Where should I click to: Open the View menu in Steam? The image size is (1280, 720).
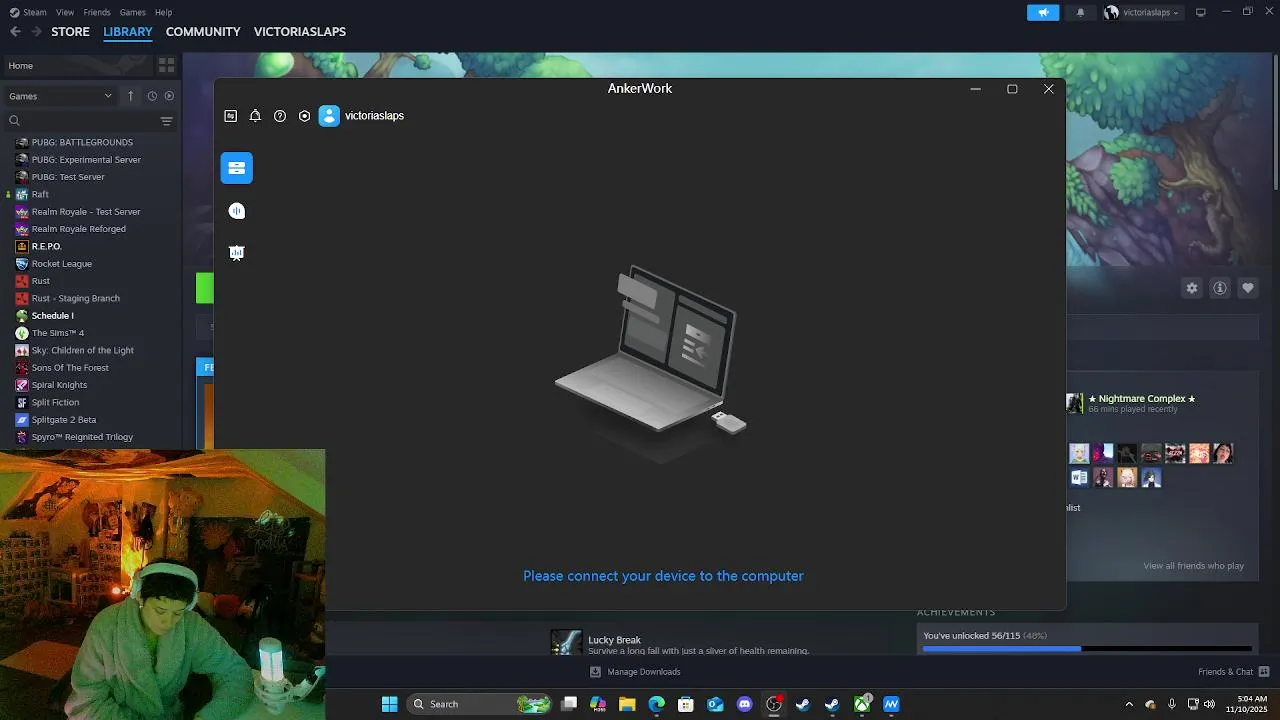65,12
